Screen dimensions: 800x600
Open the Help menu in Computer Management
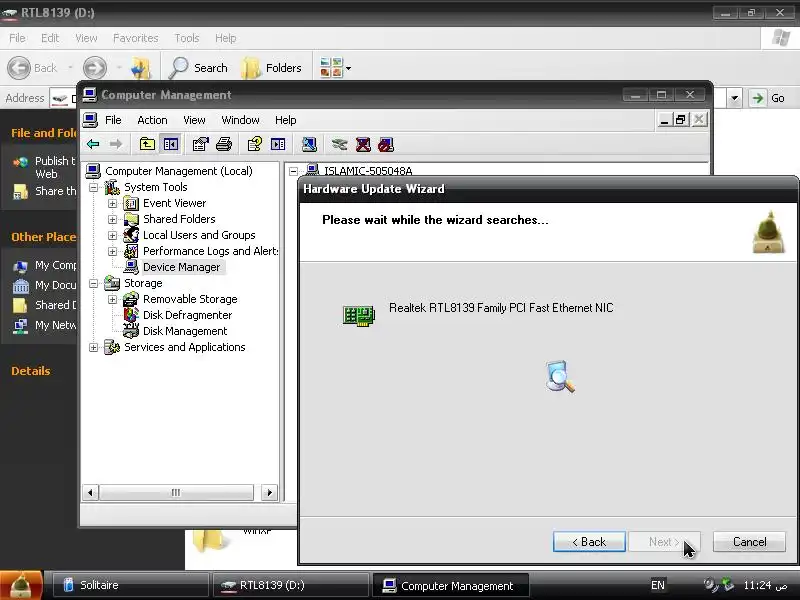click(286, 120)
